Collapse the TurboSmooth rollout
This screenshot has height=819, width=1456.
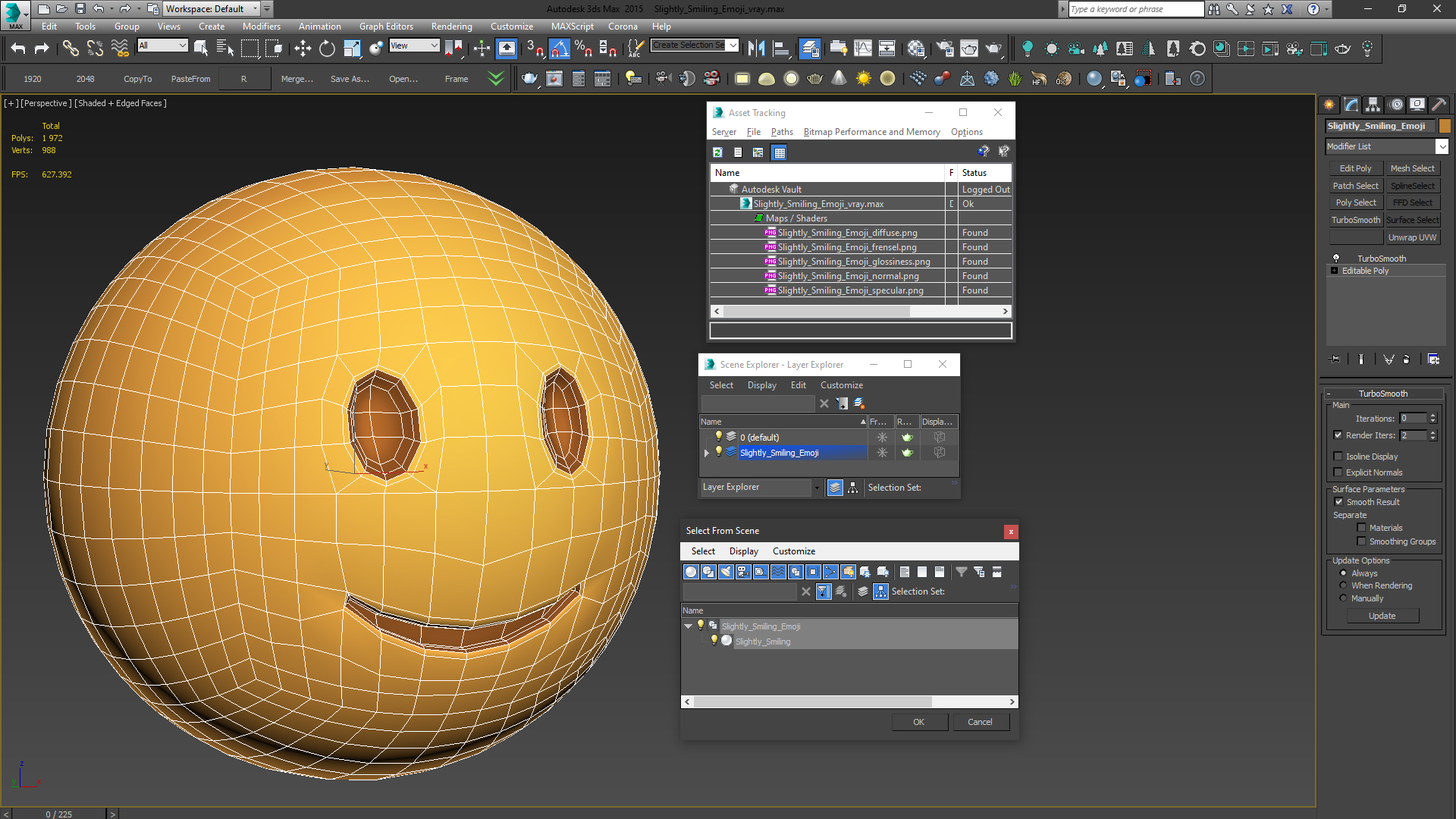tap(1329, 394)
